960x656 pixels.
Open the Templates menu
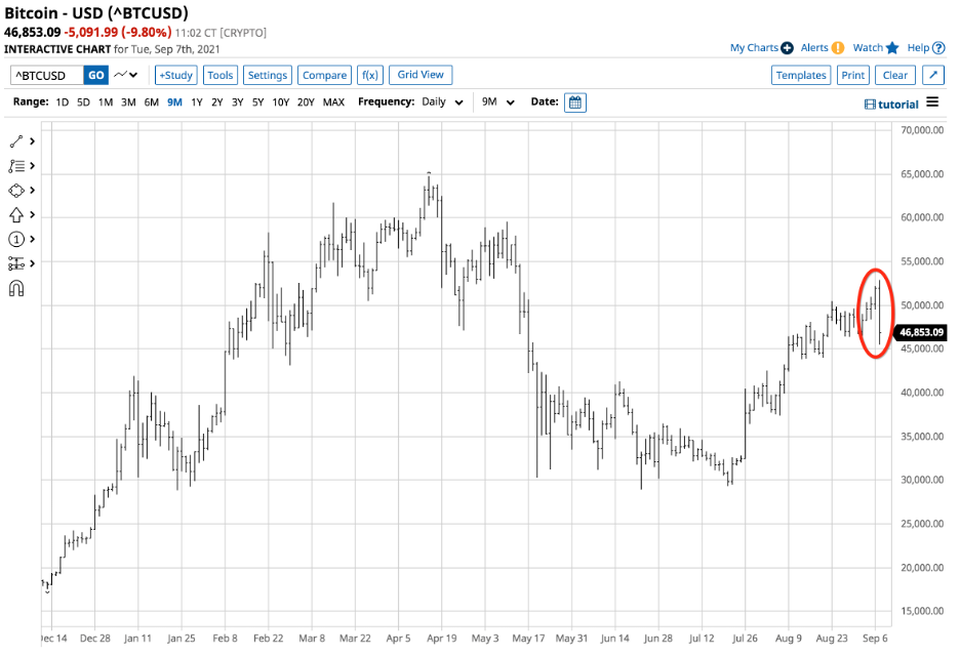click(x=801, y=75)
